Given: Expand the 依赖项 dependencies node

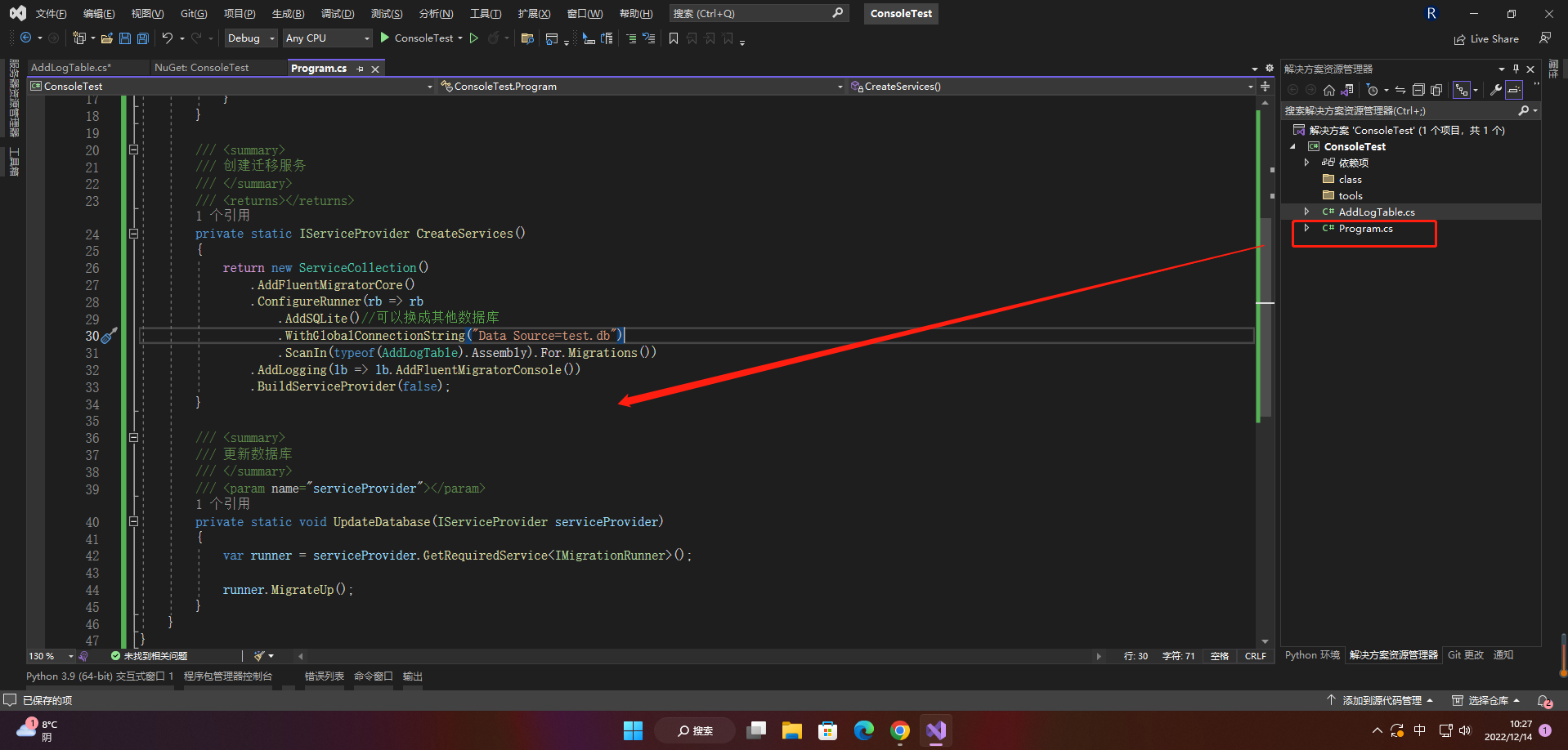Looking at the screenshot, I should 1306,163.
